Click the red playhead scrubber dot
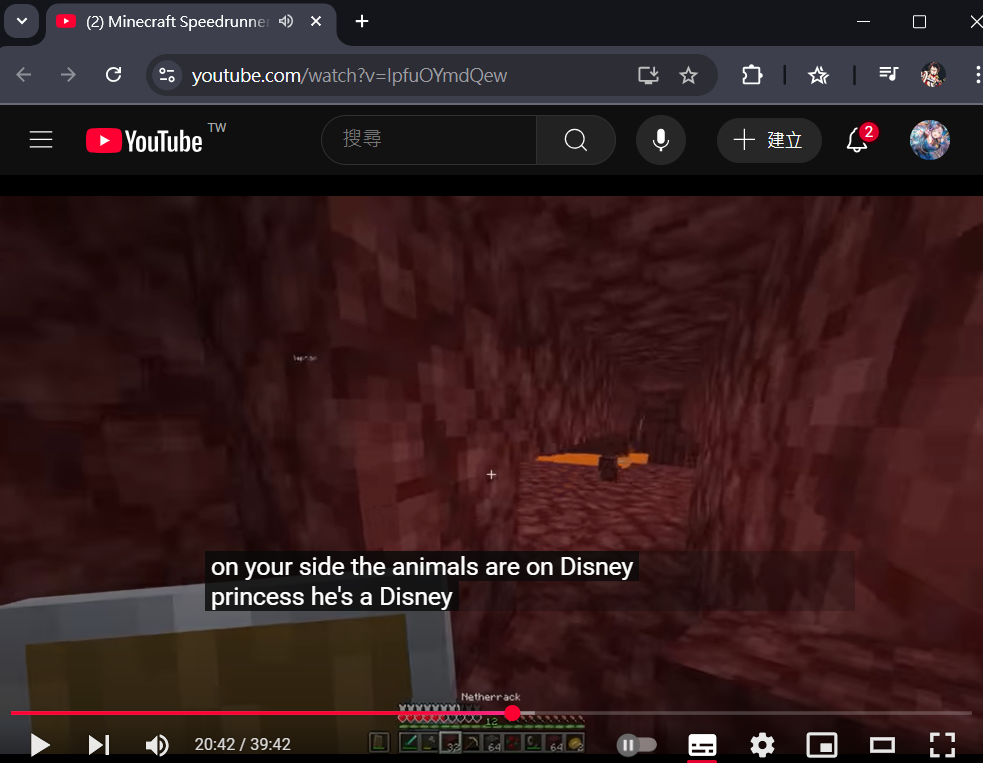 (512, 713)
